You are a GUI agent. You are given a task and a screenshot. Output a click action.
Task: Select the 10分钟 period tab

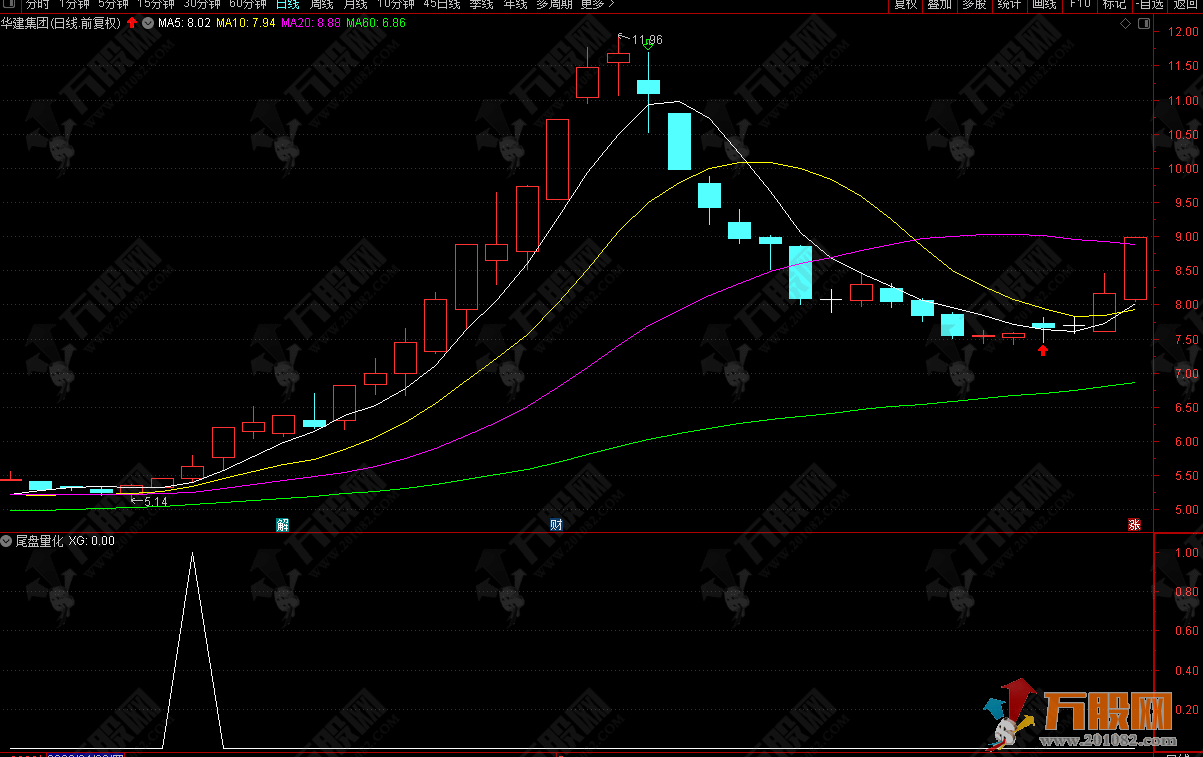click(x=395, y=4)
